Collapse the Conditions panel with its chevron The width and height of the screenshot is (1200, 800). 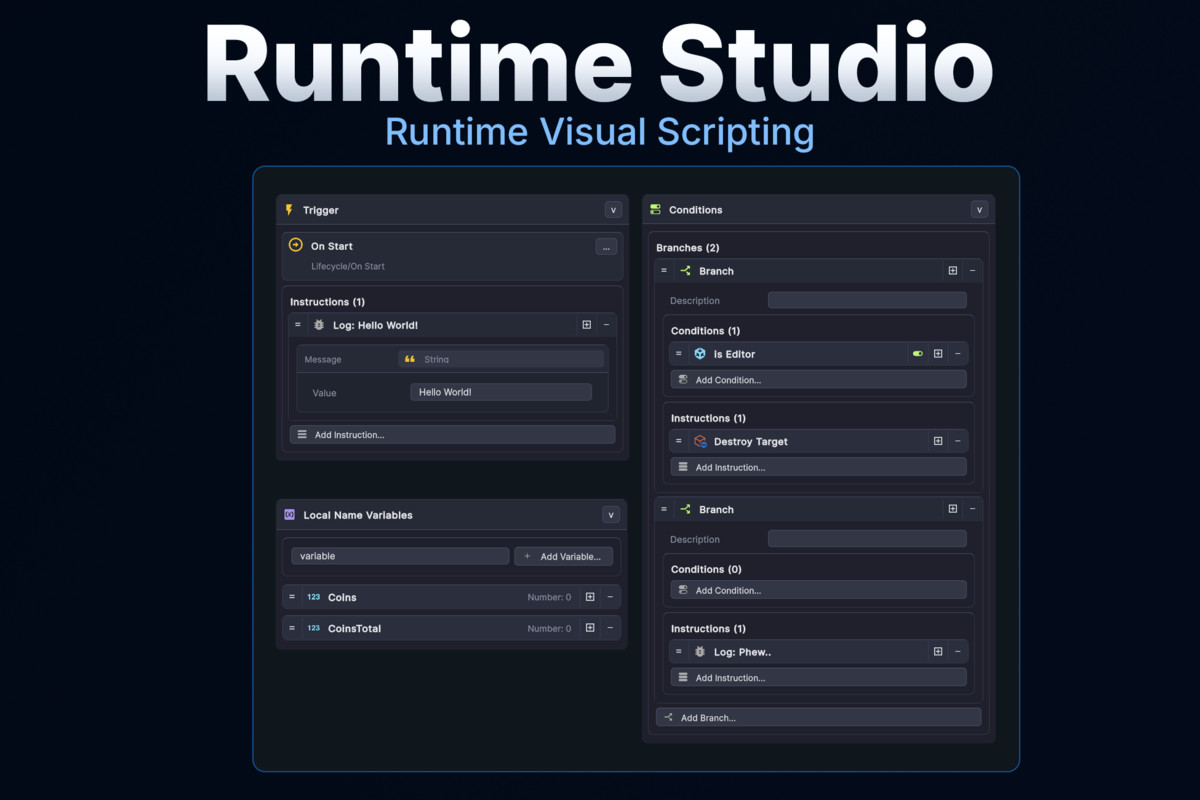[979, 210]
